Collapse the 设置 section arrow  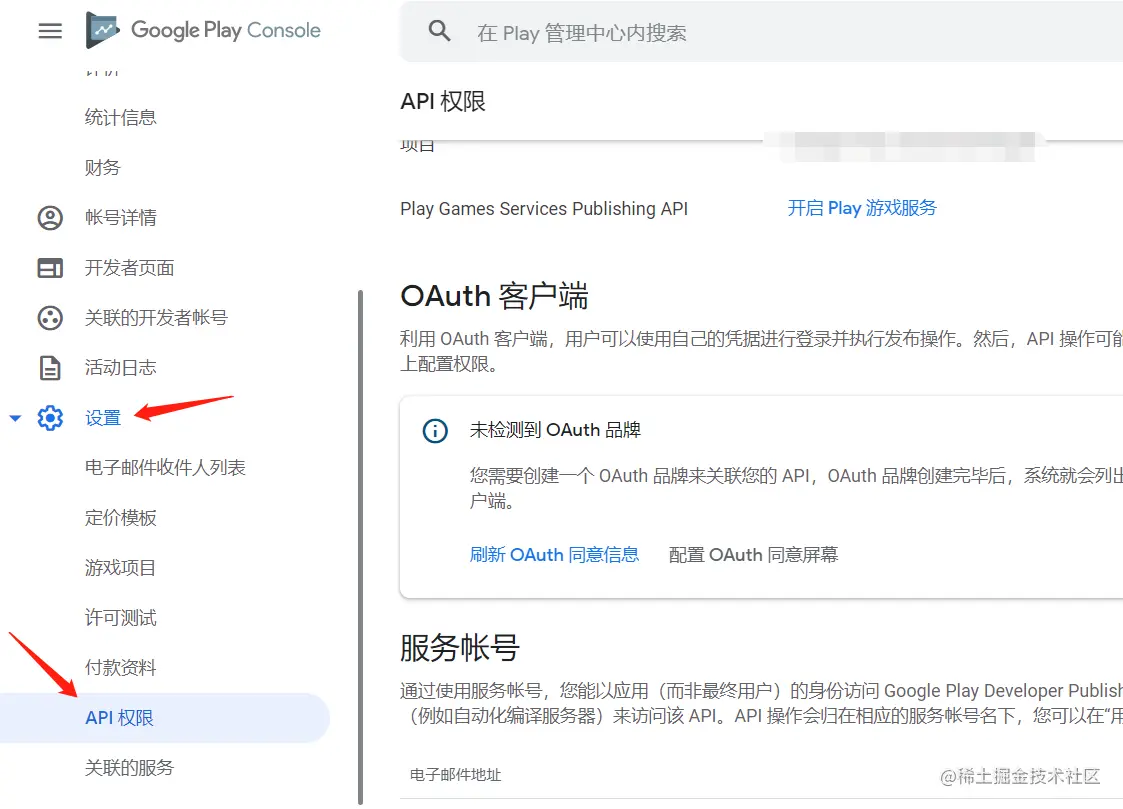(15, 418)
